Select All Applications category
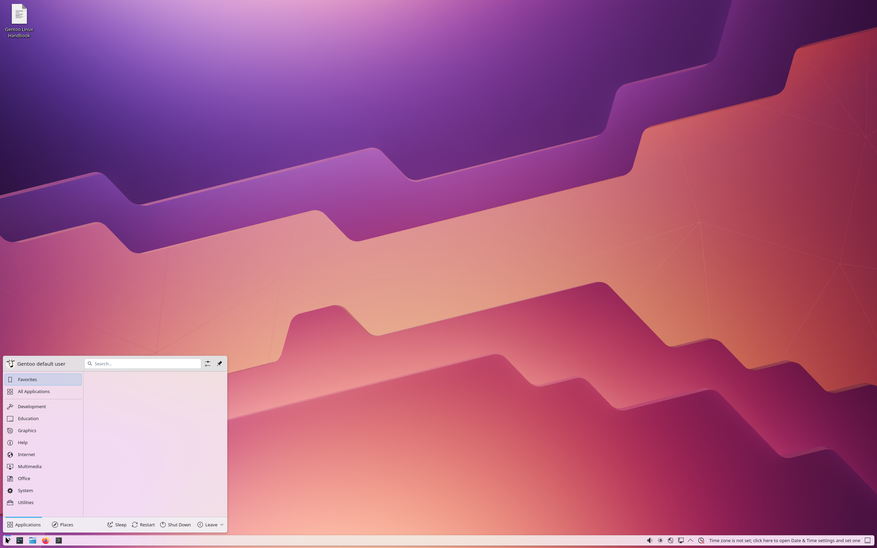 [x=43, y=391]
